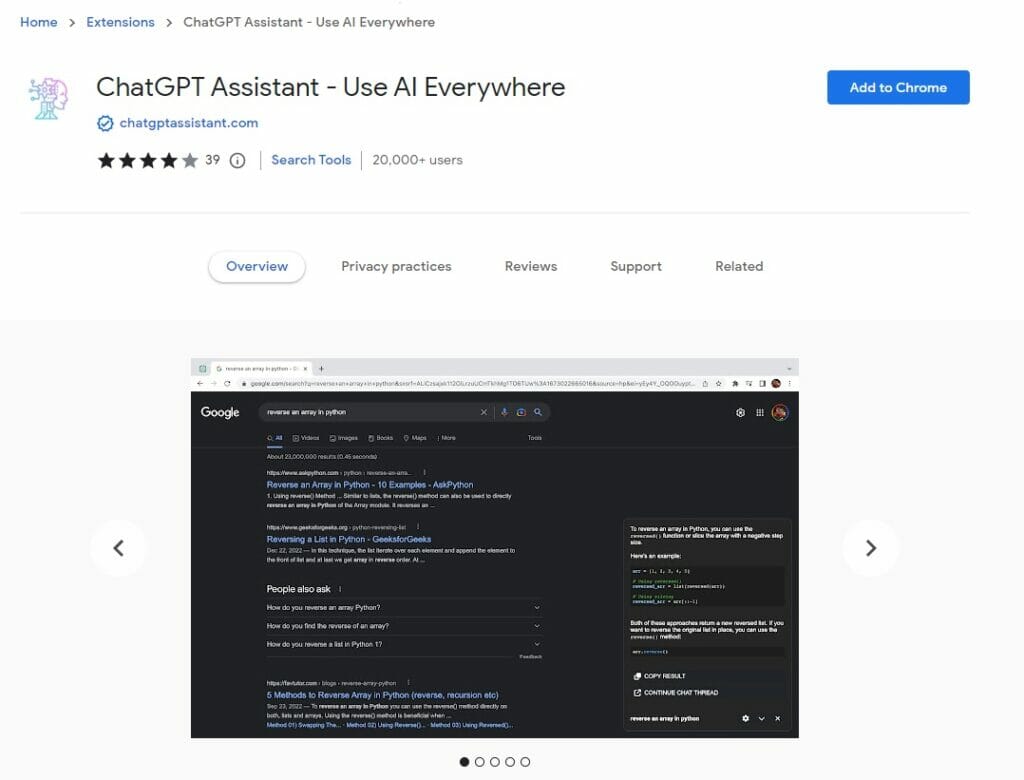Open the three-dot menu beside the AskPython result
The image size is (1024, 780).
(x=424, y=472)
